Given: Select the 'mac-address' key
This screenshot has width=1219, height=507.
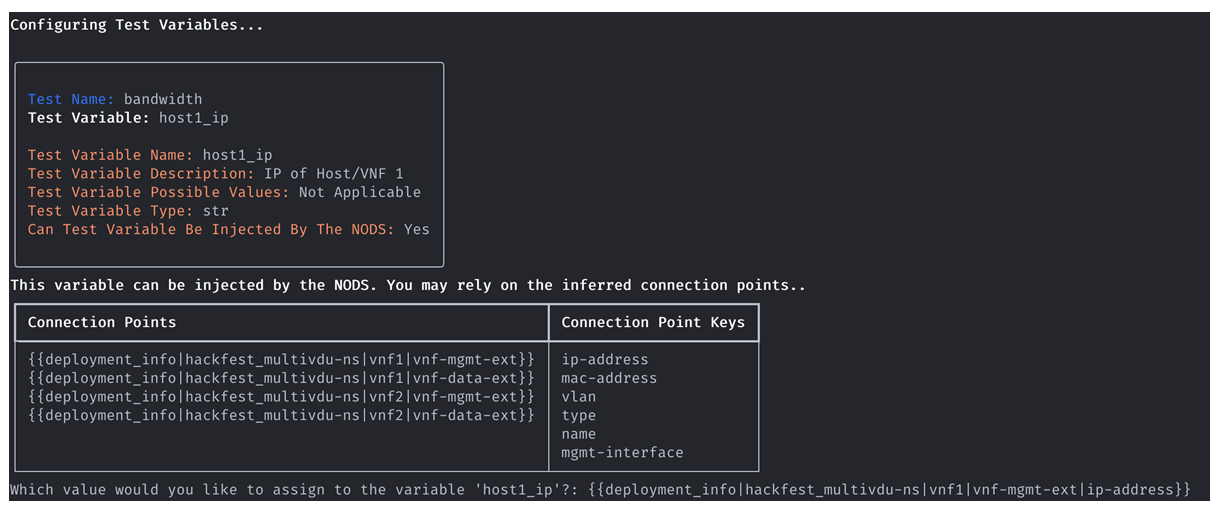Looking at the screenshot, I should [609, 378].
